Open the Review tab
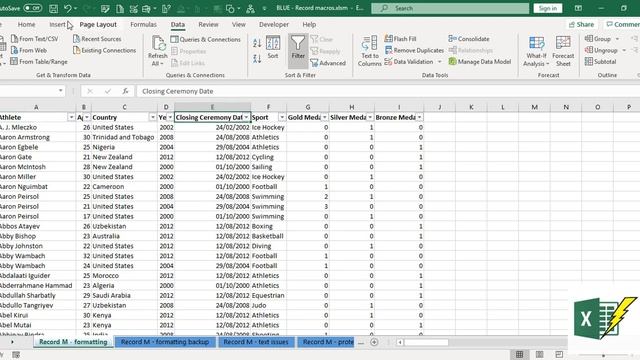 (209, 24)
